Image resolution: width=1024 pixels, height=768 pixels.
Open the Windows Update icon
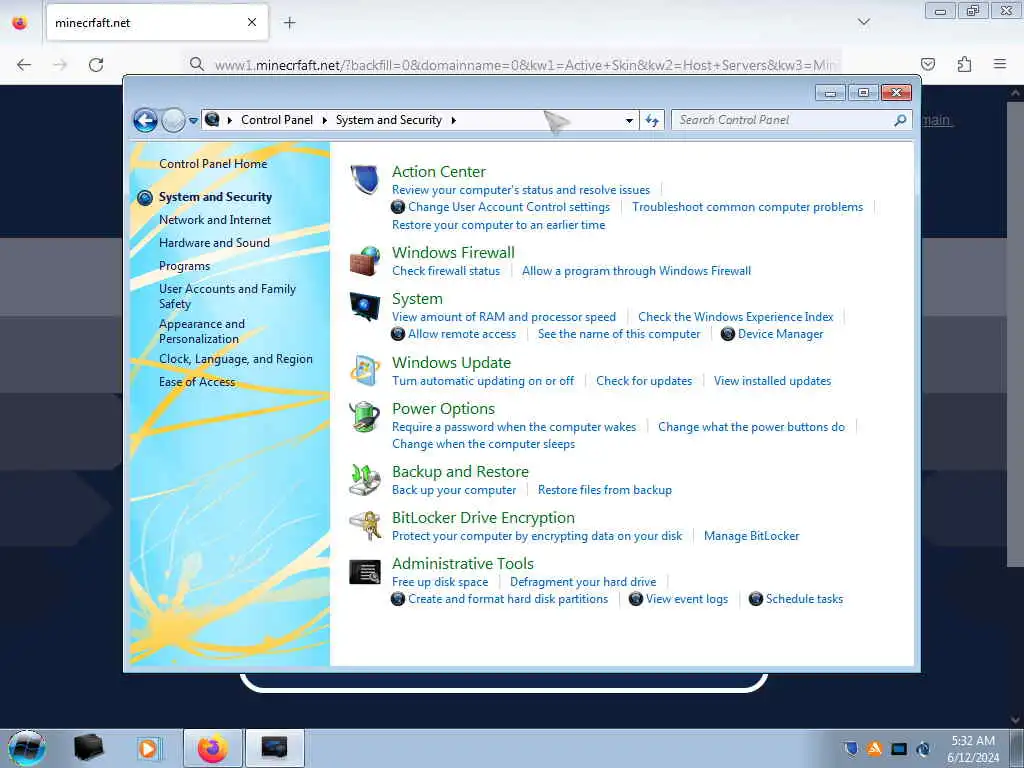[x=364, y=370]
